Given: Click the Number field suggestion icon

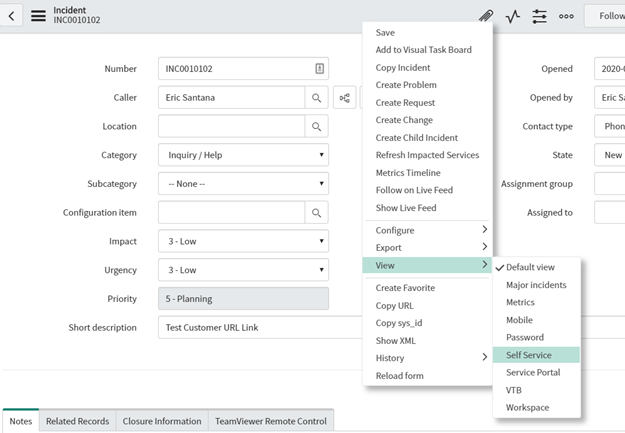Looking at the screenshot, I should [319, 69].
